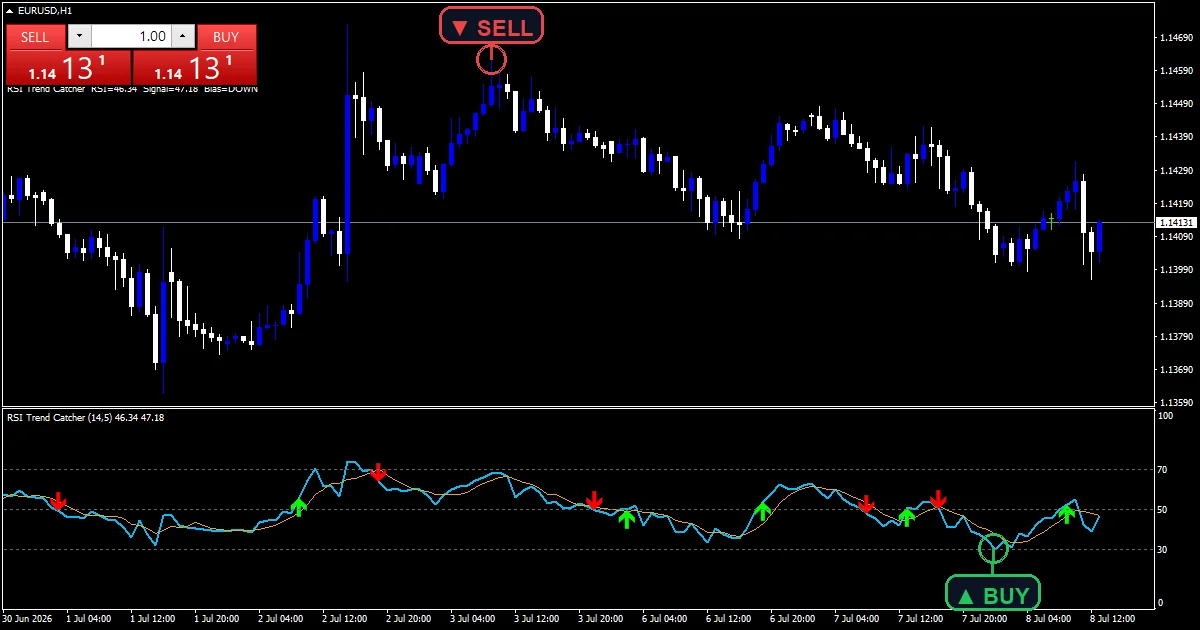Viewport: 1200px width, 630px height.
Task: Increase lot volume with the up arrow
Action: pyautogui.click(x=183, y=37)
